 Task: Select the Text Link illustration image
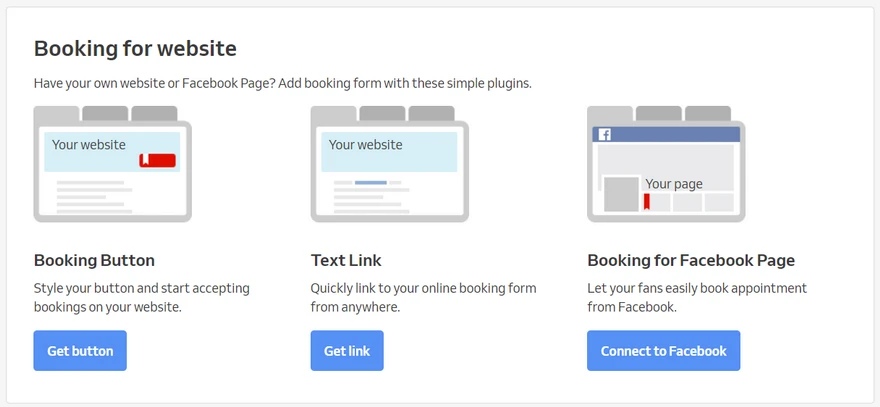tap(389, 163)
